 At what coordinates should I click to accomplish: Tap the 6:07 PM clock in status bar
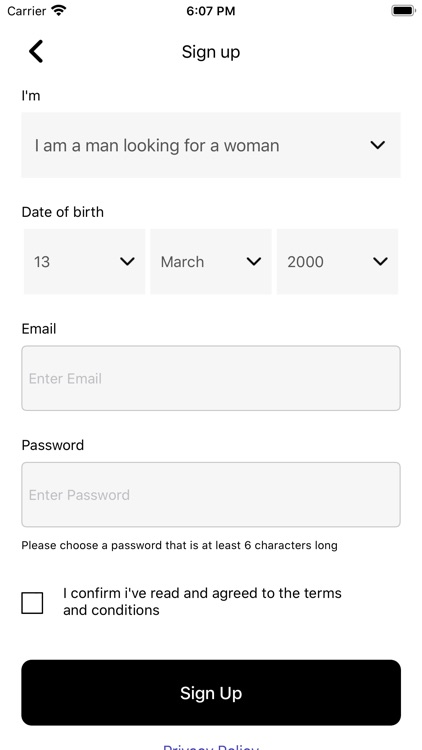click(211, 11)
